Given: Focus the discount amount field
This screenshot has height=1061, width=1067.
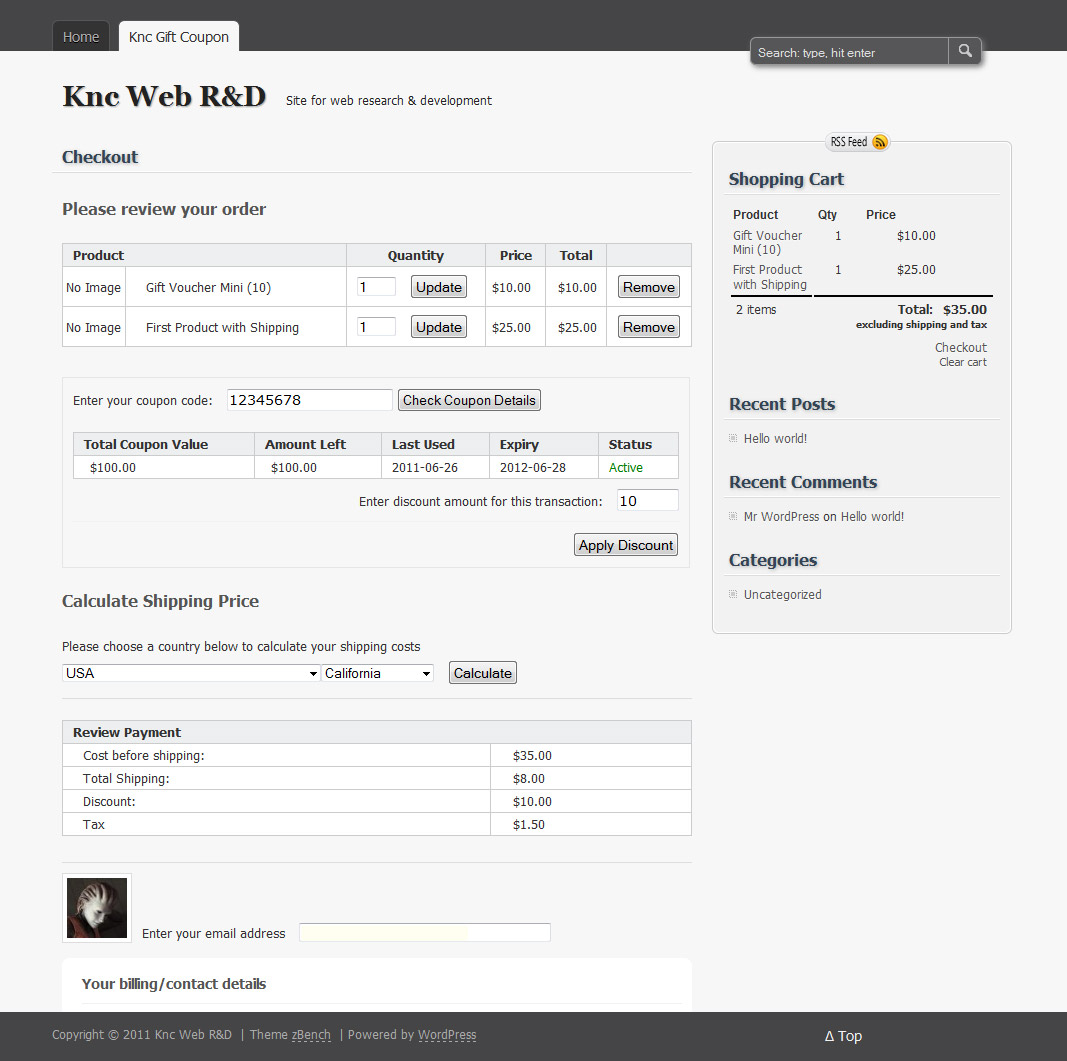Looking at the screenshot, I should 648,500.
